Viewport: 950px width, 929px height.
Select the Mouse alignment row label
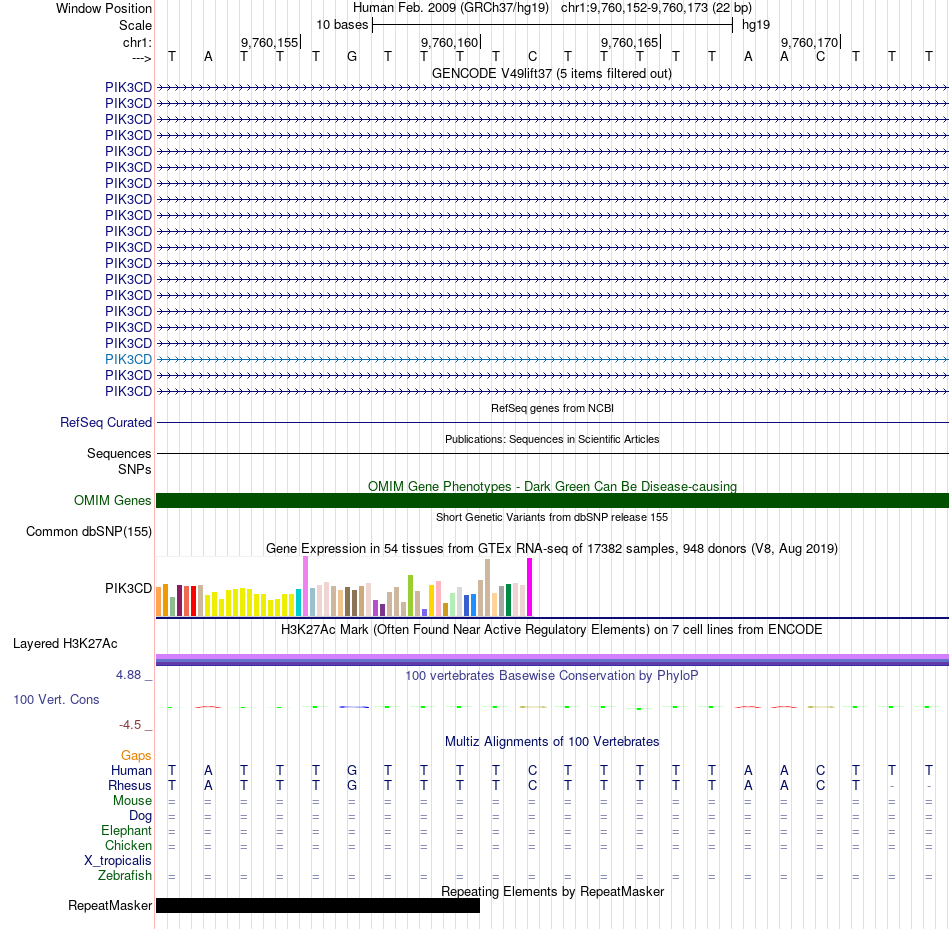point(132,801)
